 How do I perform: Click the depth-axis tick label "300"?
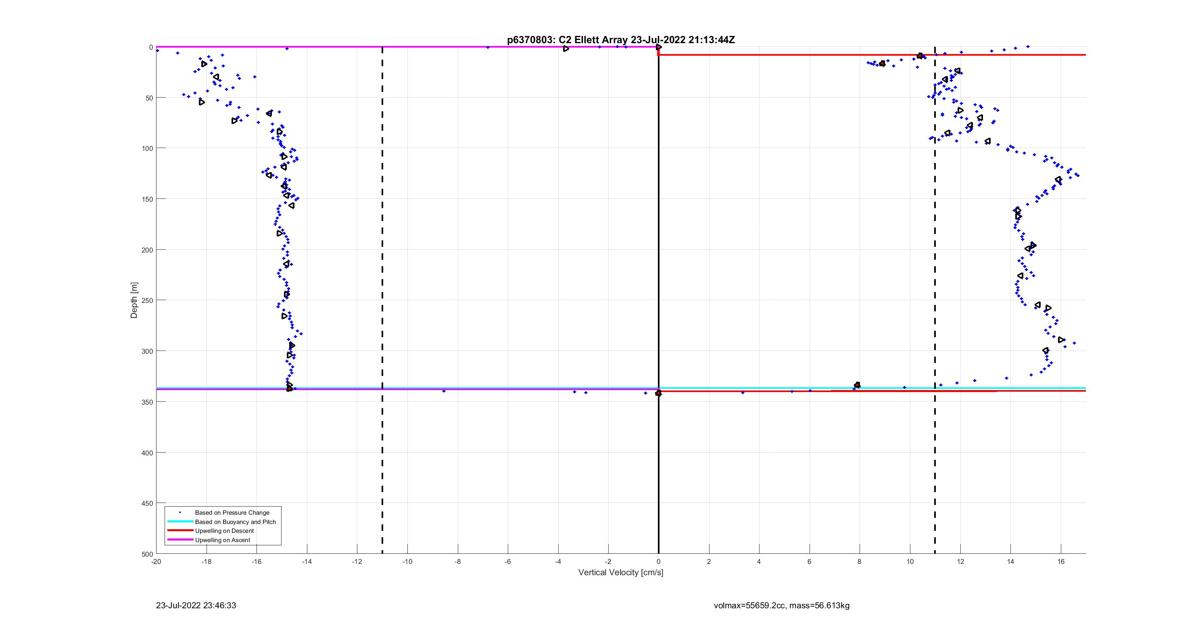pos(146,351)
